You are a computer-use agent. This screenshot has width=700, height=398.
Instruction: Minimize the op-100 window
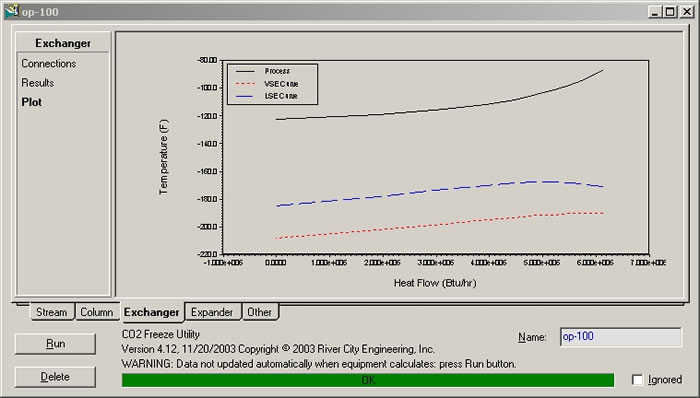click(654, 12)
